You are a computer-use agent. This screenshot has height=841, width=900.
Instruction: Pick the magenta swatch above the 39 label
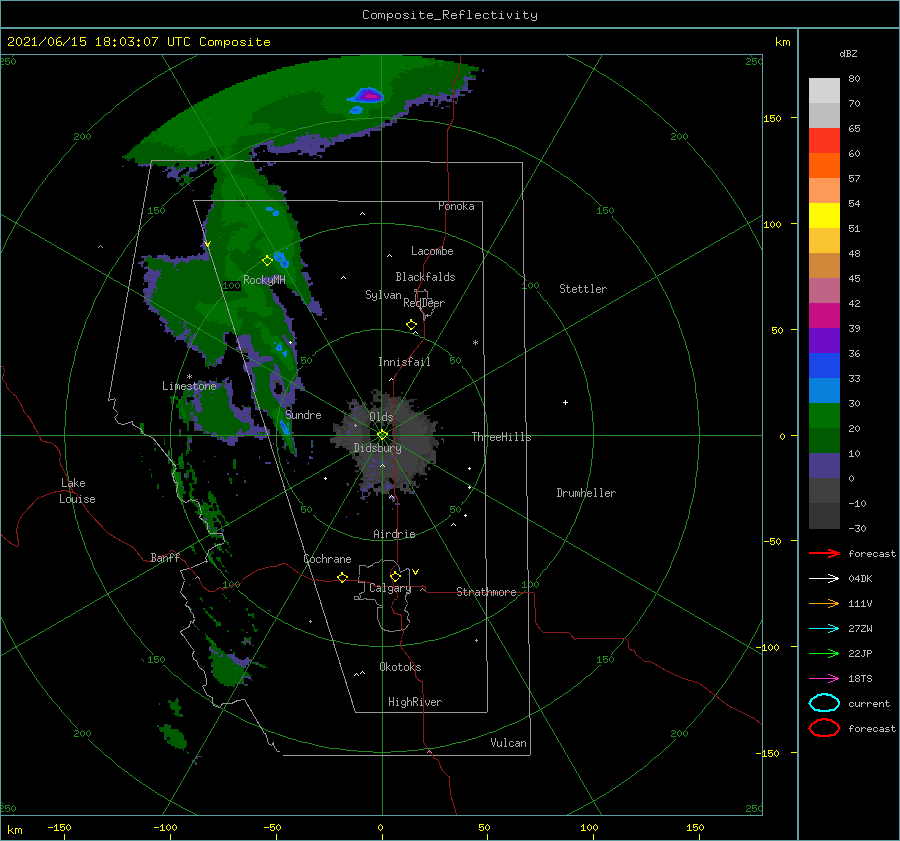click(824, 315)
